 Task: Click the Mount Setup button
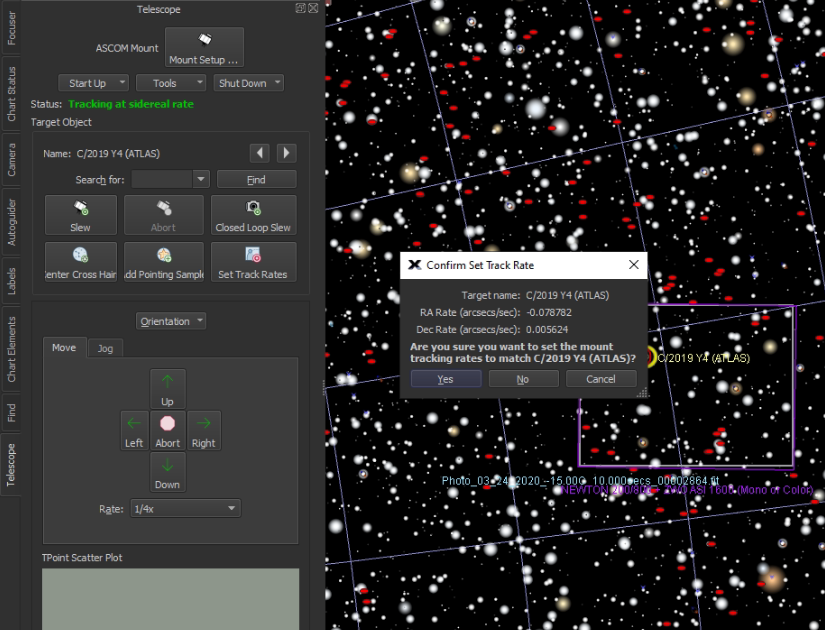click(204, 47)
